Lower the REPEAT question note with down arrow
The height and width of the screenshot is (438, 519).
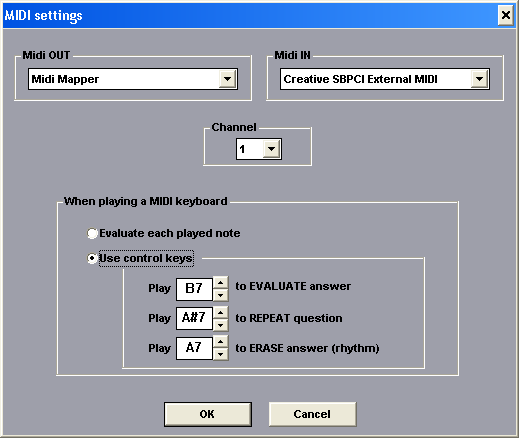[220, 325]
